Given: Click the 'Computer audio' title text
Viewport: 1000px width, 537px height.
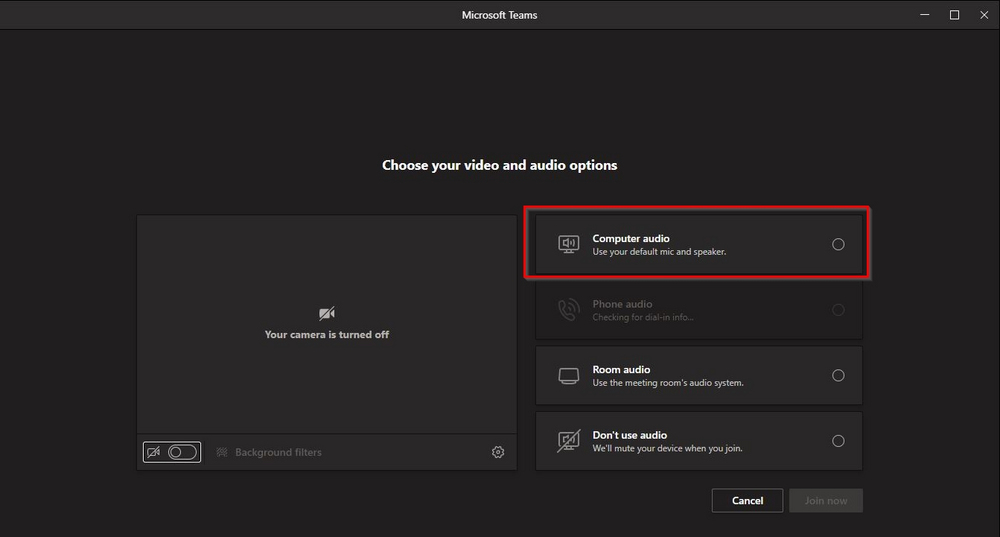Looking at the screenshot, I should point(631,239).
